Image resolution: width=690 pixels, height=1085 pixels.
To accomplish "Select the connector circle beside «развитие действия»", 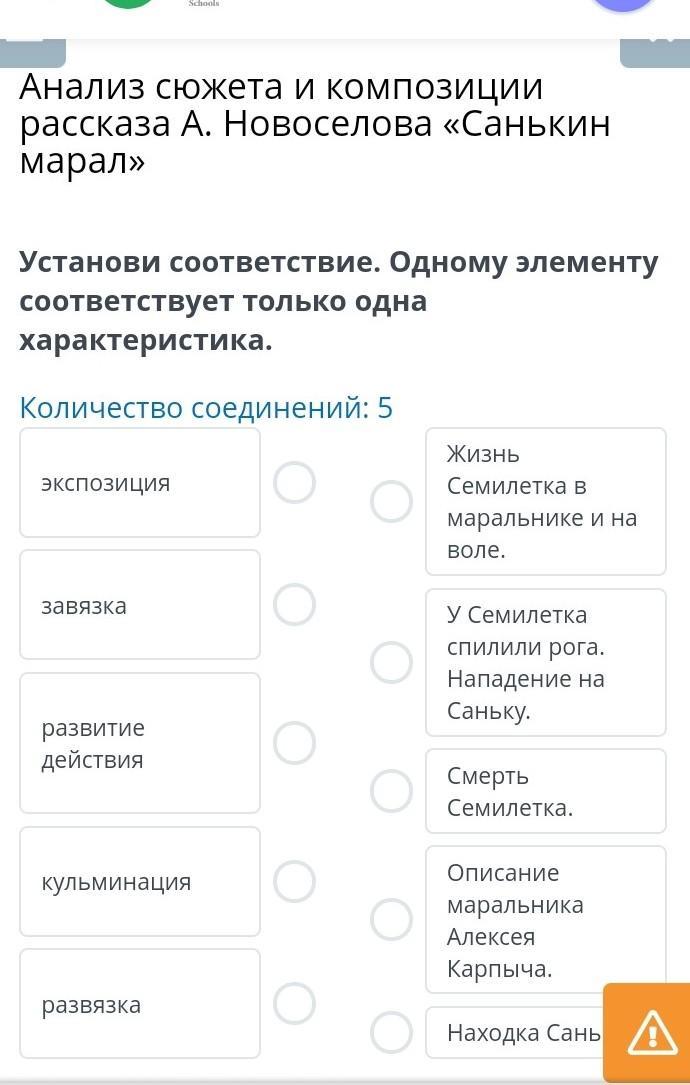I will (x=295, y=743).
